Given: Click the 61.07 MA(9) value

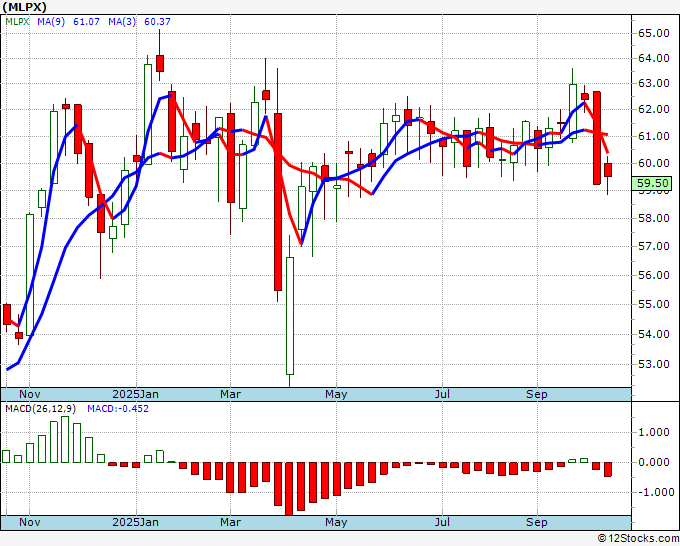Looking at the screenshot, I should click(x=86, y=21).
